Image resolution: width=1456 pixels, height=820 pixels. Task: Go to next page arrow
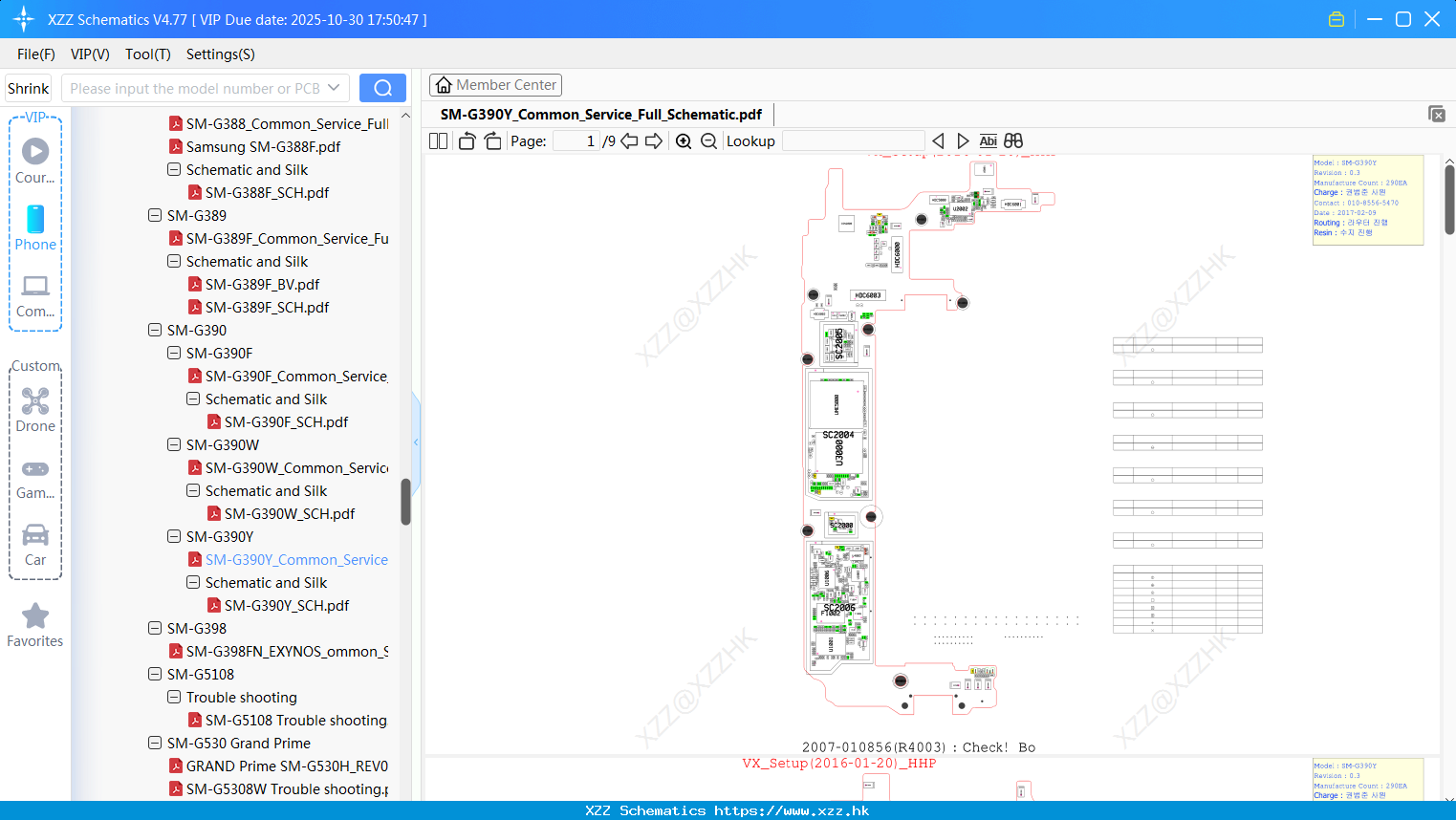click(x=654, y=140)
